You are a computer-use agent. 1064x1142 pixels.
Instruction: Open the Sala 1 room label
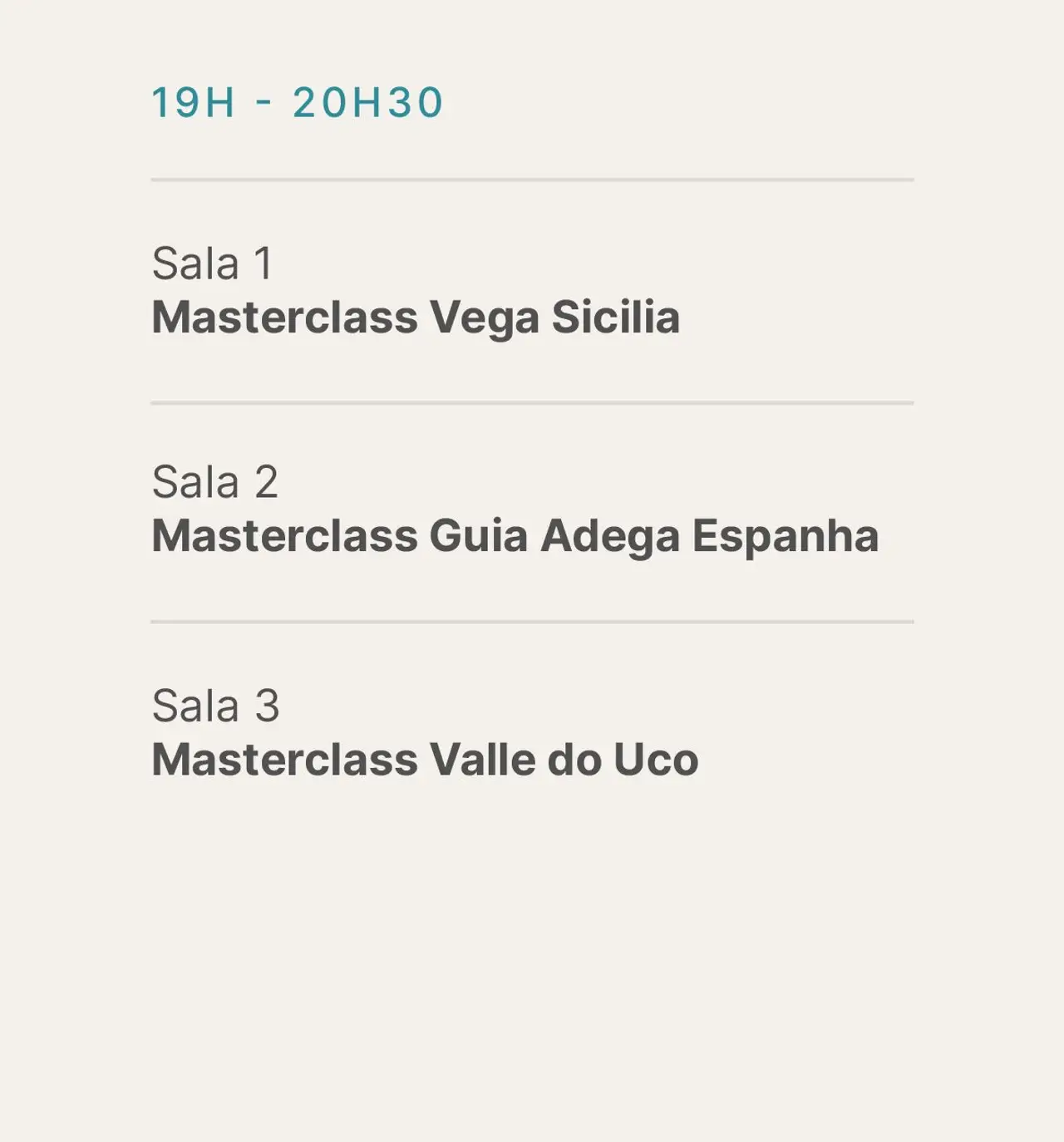click(x=212, y=263)
